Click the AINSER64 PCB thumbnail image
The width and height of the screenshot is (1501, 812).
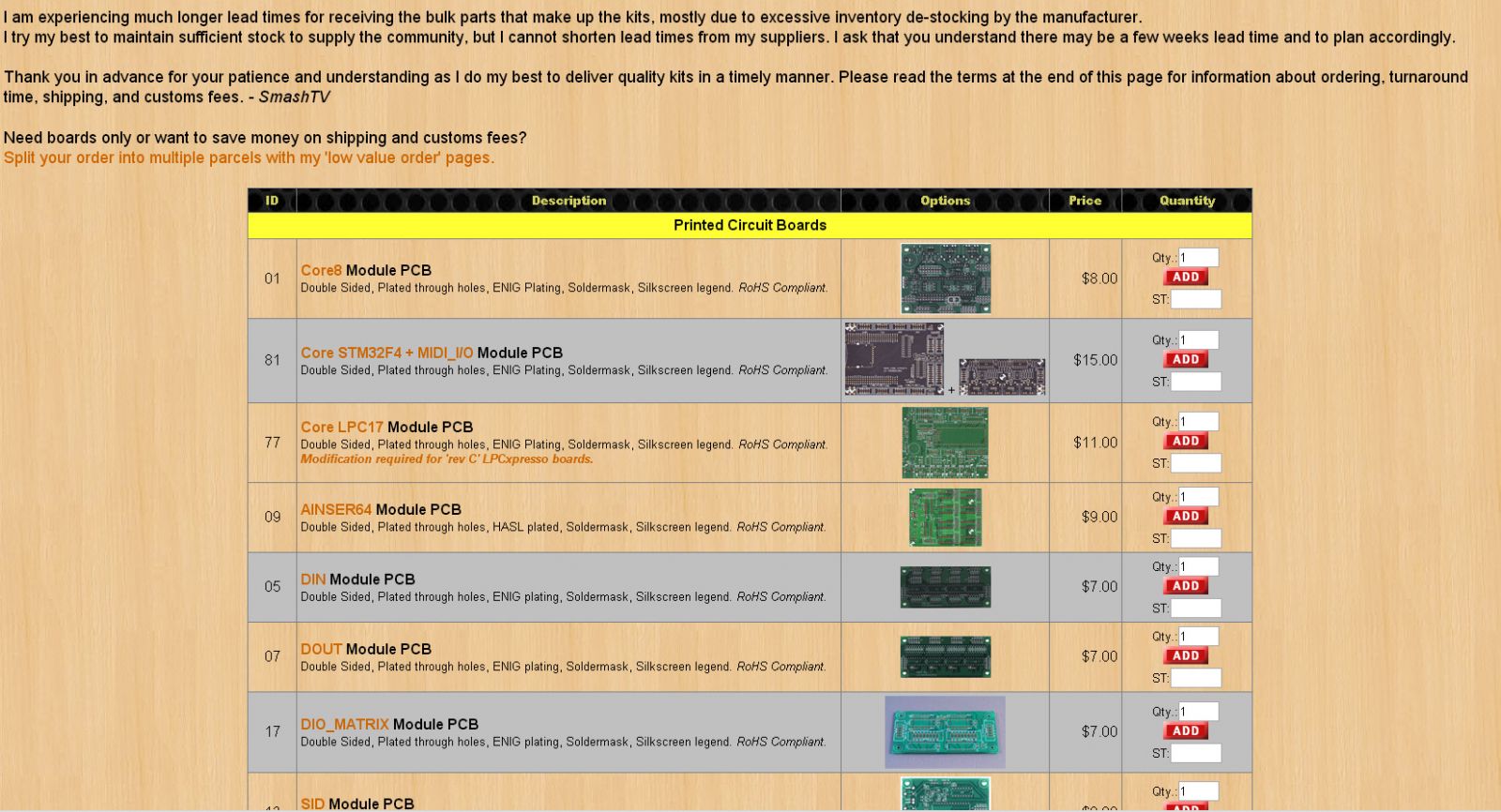[945, 517]
